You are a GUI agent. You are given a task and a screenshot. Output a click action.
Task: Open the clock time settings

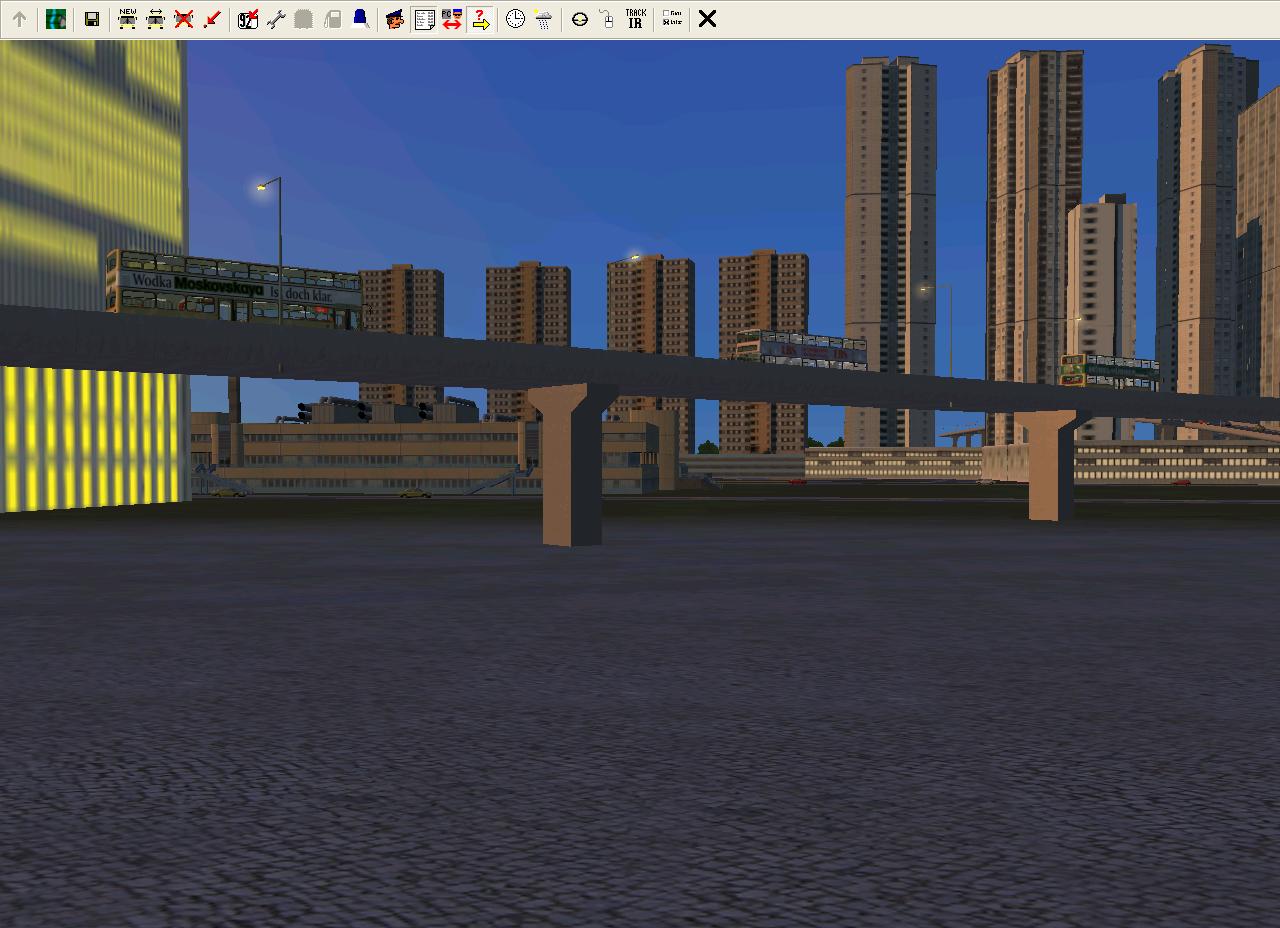pos(515,19)
